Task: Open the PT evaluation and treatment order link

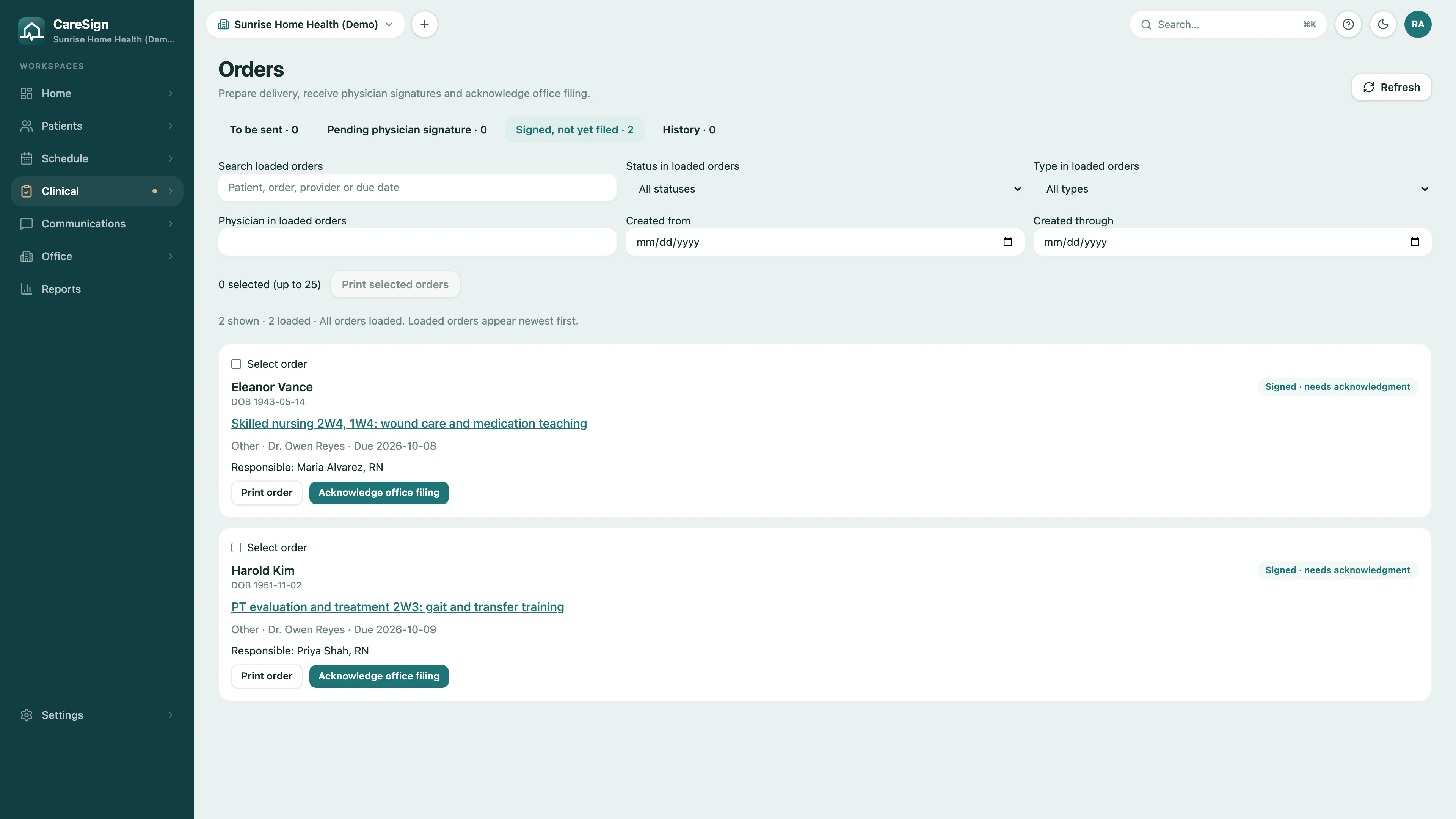Action: [x=397, y=607]
